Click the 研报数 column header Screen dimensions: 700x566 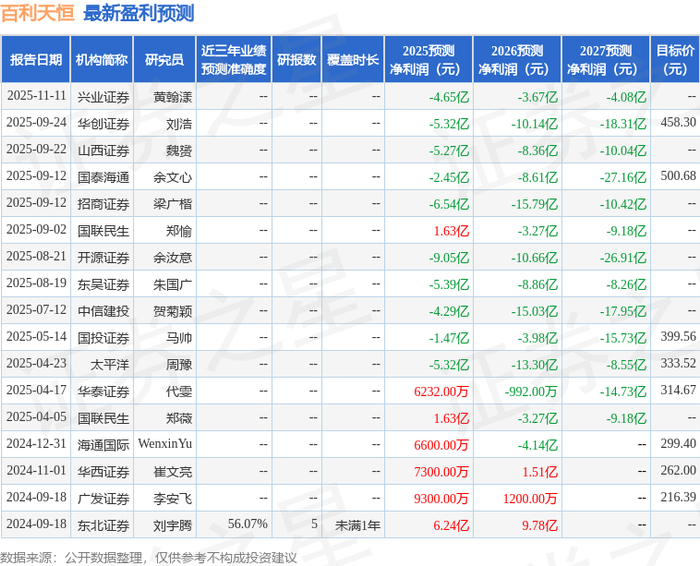(x=296, y=59)
